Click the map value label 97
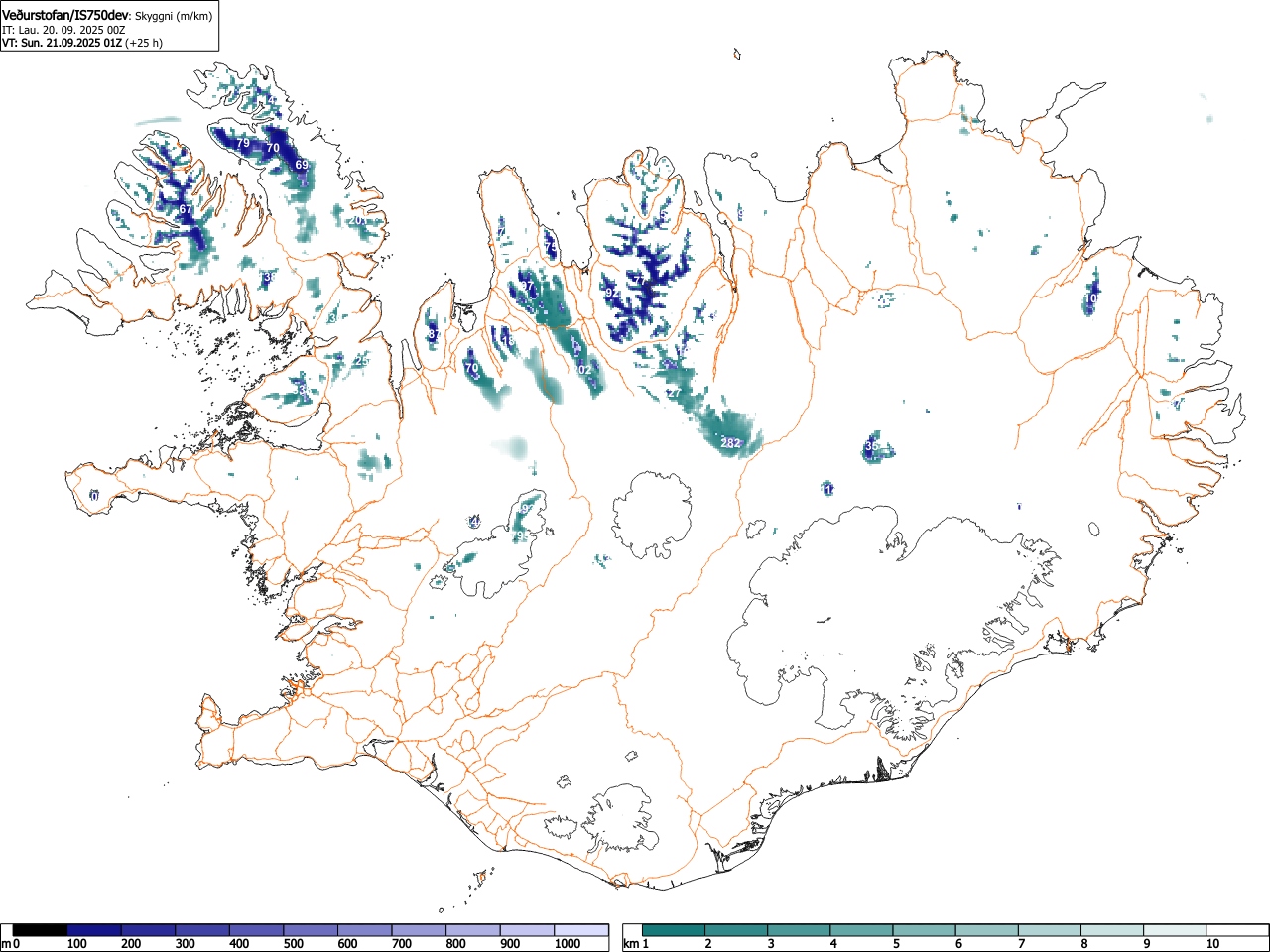Screen dimensions: 1270x952 527,286
